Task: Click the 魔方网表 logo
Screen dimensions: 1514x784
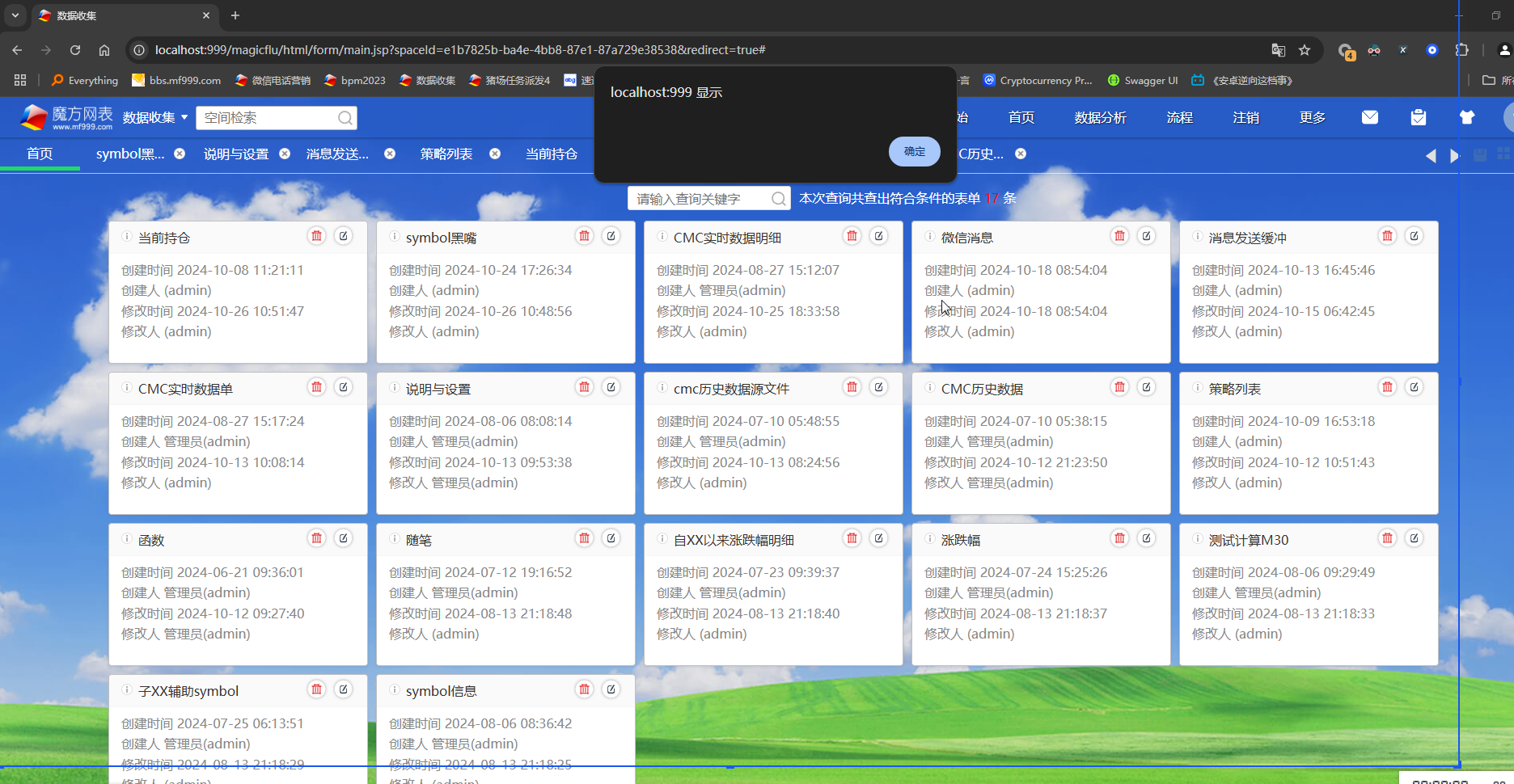Action: click(66, 117)
